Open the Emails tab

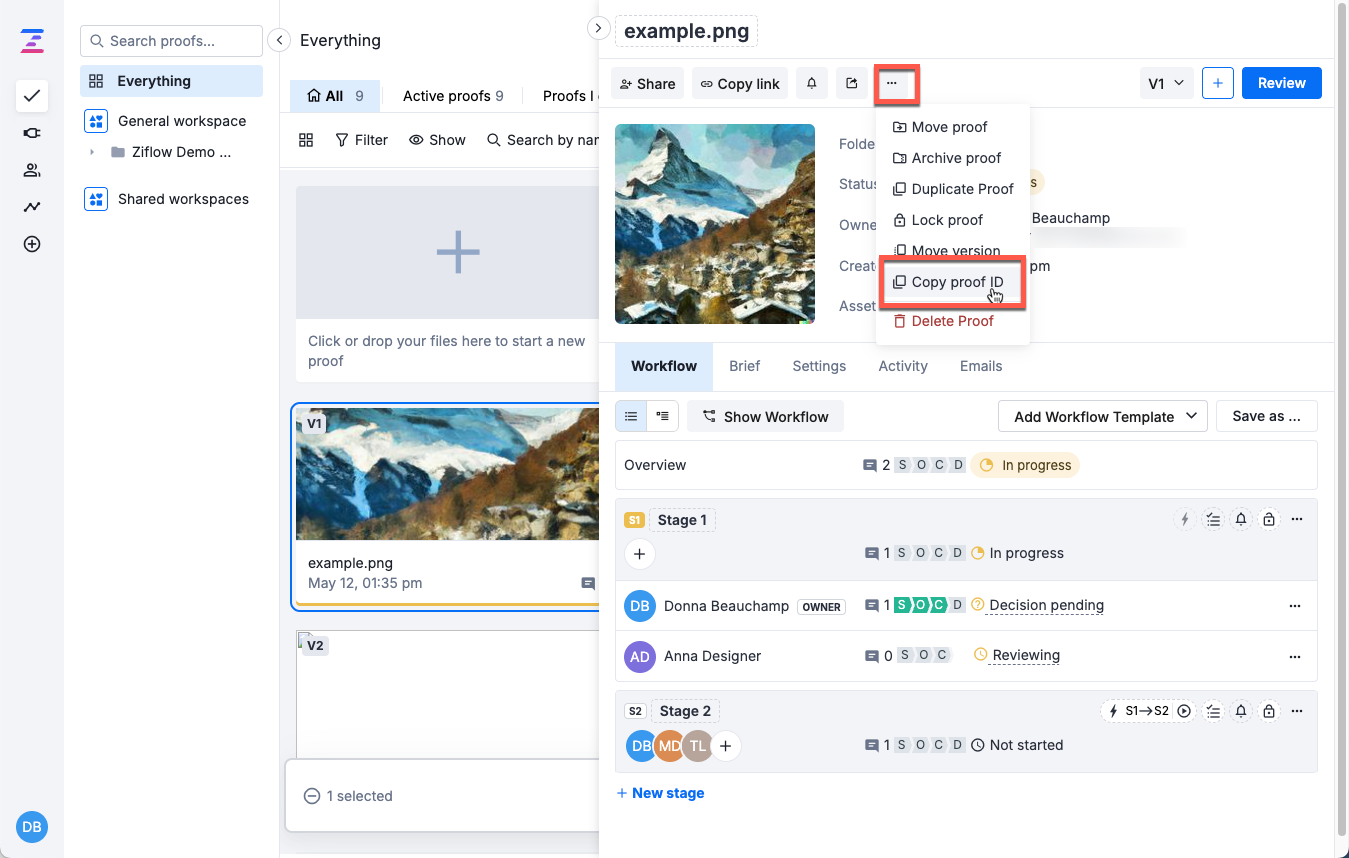981,366
